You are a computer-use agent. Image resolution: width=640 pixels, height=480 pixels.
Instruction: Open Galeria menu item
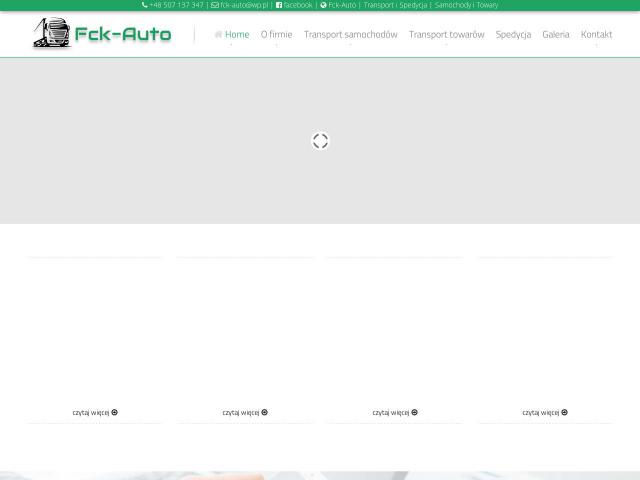(x=556, y=34)
